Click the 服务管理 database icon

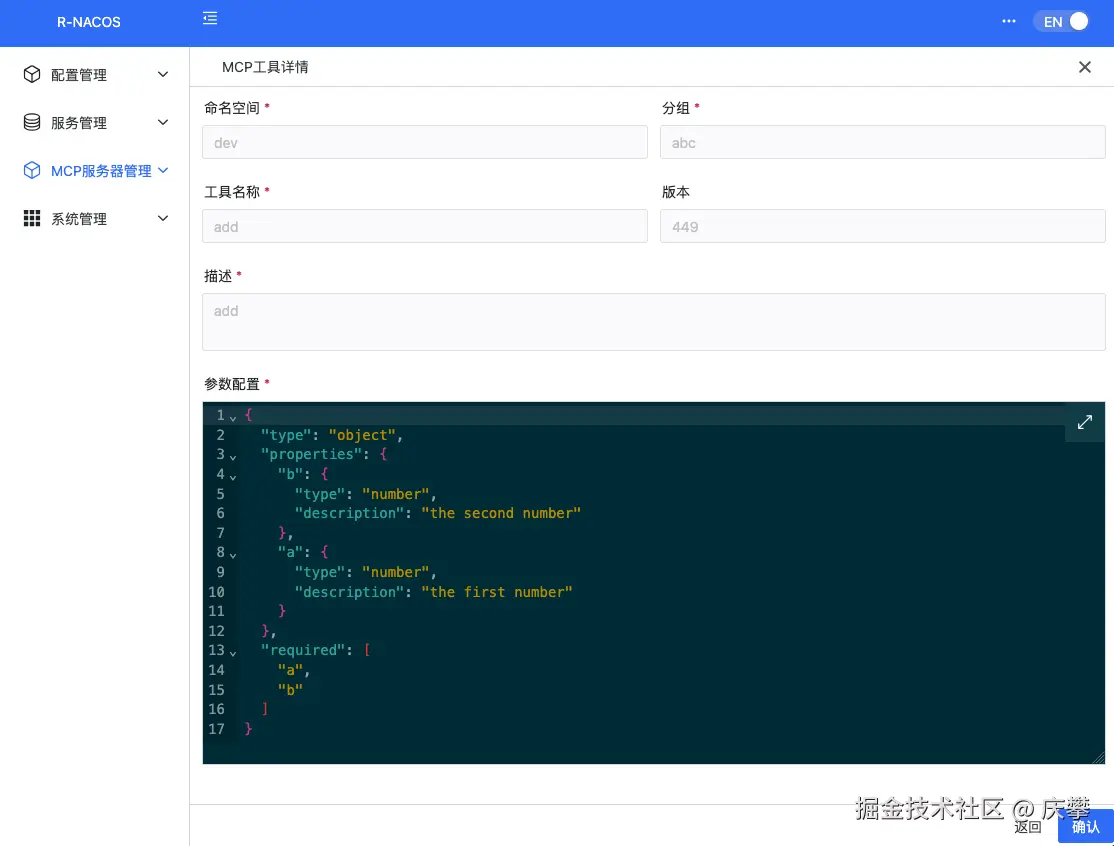[32, 122]
